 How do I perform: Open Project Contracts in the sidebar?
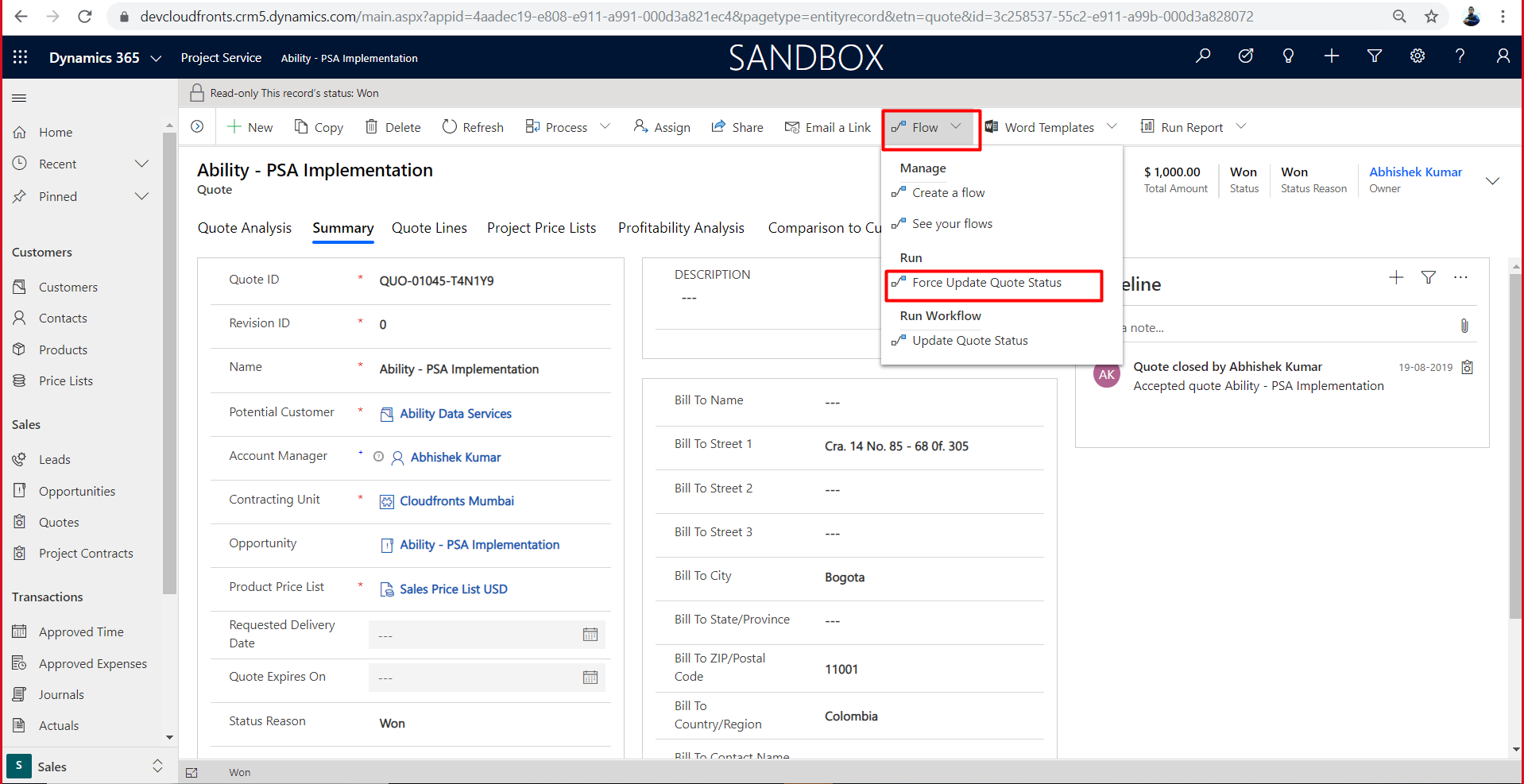86,553
